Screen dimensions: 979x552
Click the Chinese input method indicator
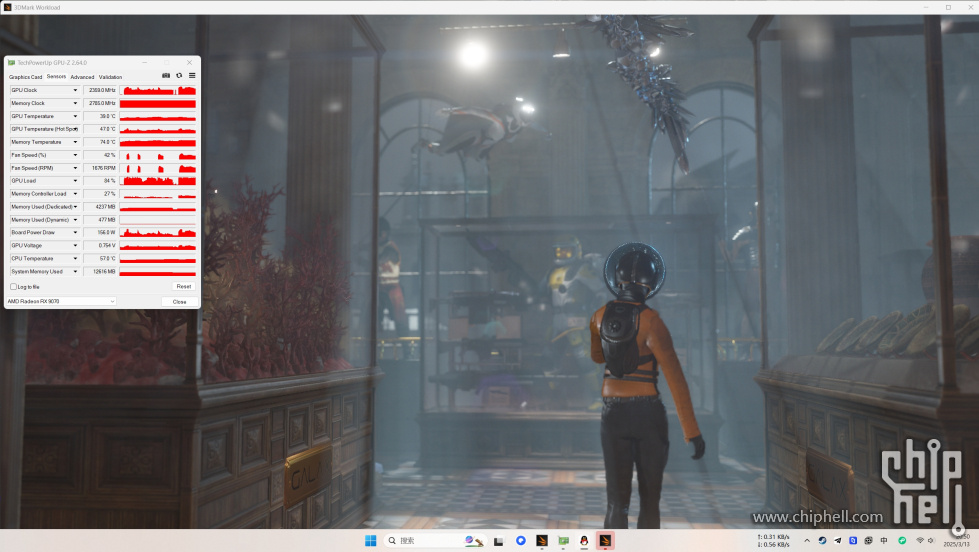(883, 541)
